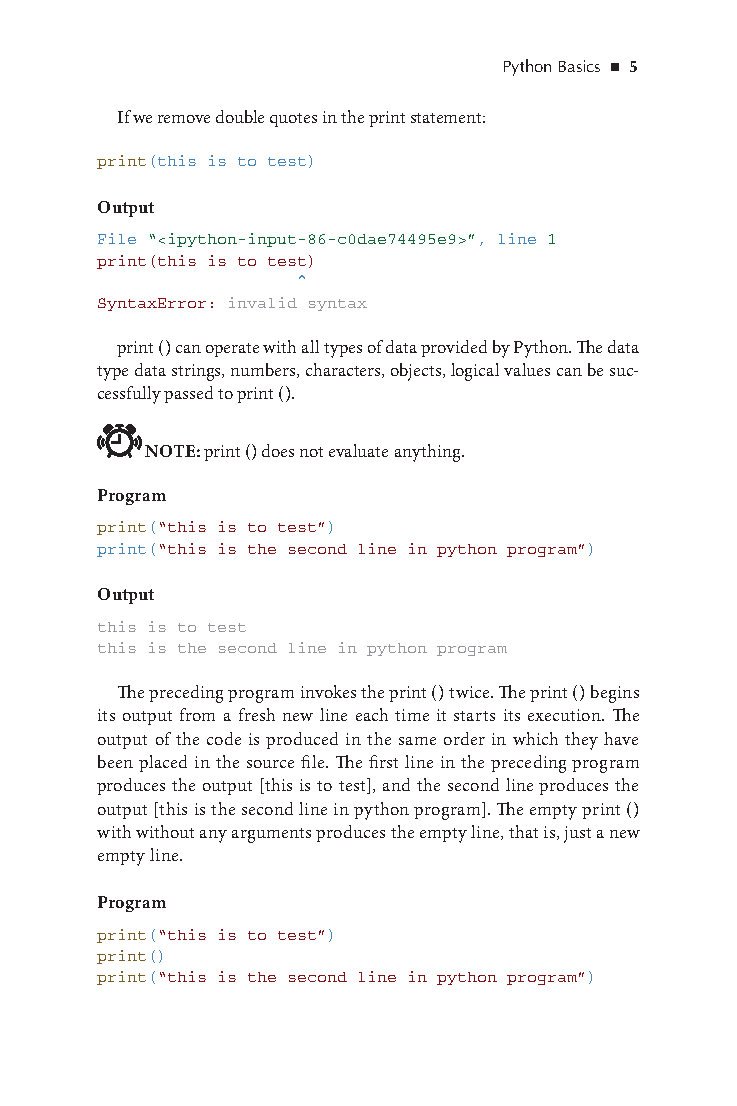Click the SyntaxError: invalid syntax text
This screenshot has height=1106, width=737.
click(232, 303)
